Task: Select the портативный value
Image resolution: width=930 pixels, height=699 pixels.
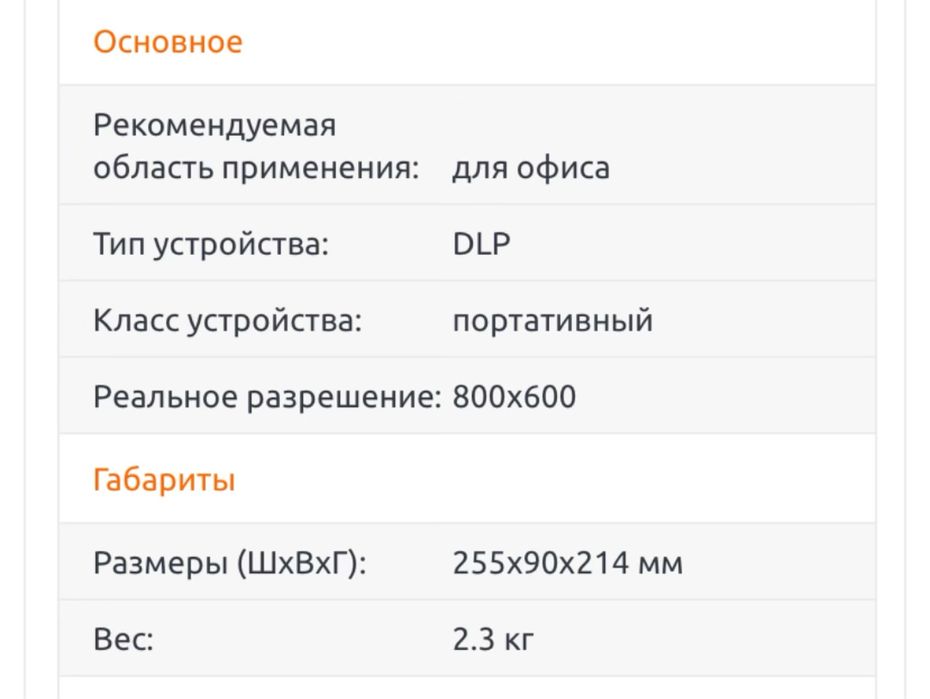Action: 552,321
